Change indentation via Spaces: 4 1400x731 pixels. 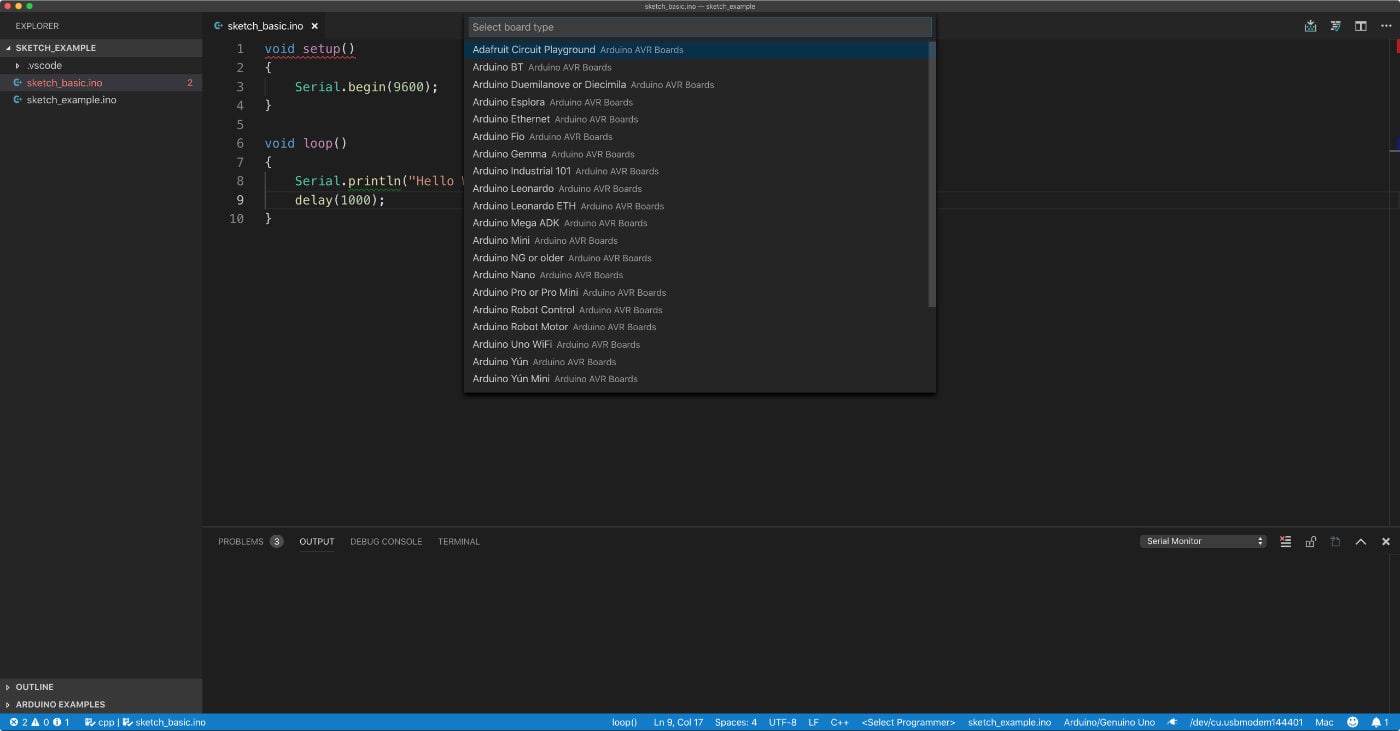click(736, 722)
